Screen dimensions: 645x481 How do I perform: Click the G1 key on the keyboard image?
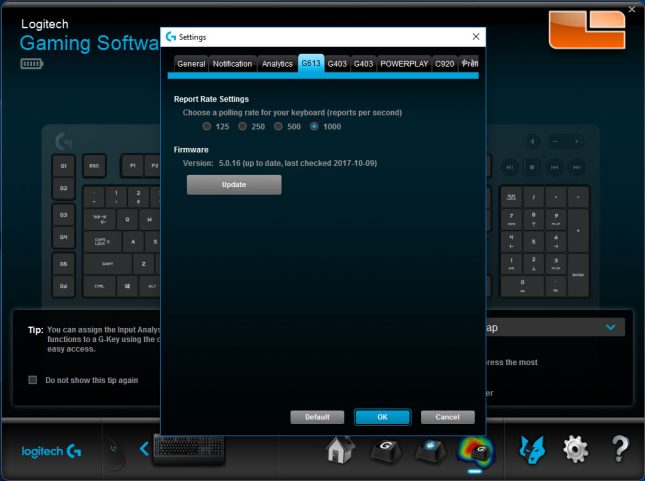coord(63,166)
